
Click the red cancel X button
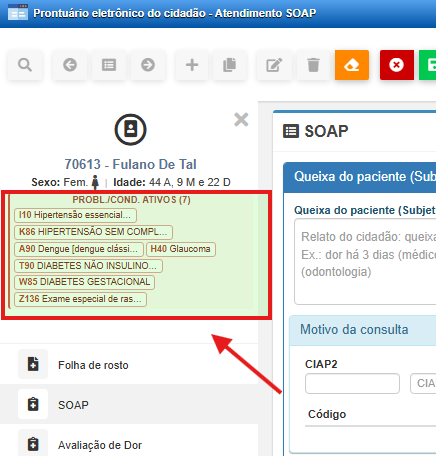397,65
